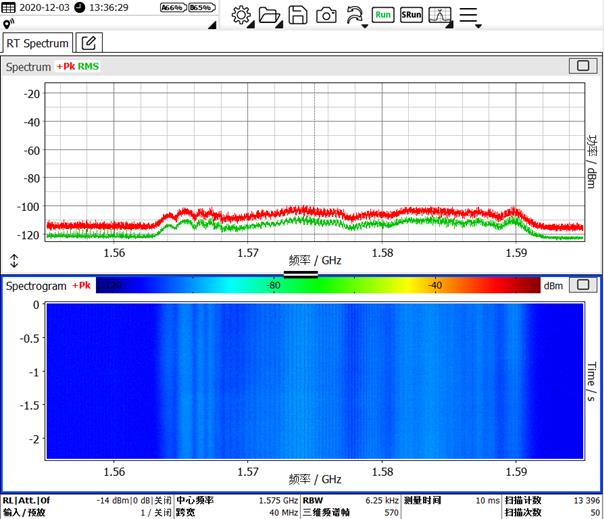
Task: Click the spectrum measurement mode icon
Action: click(x=441, y=15)
